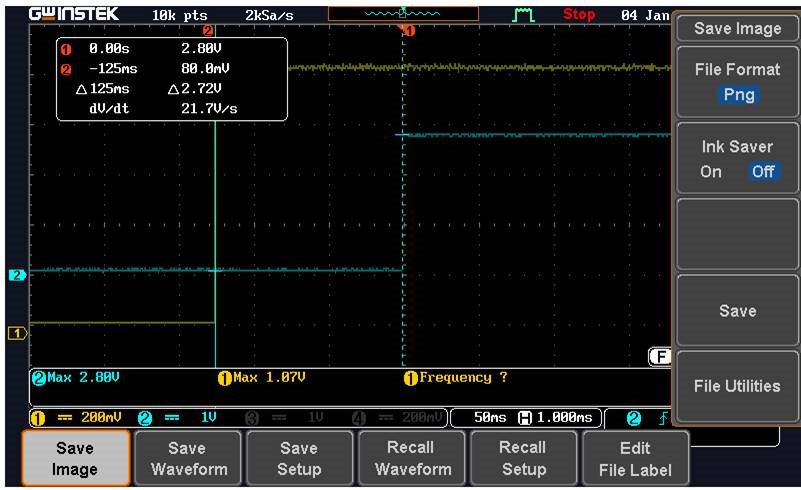Click the Png format value
801x490 pixels.
click(739, 95)
